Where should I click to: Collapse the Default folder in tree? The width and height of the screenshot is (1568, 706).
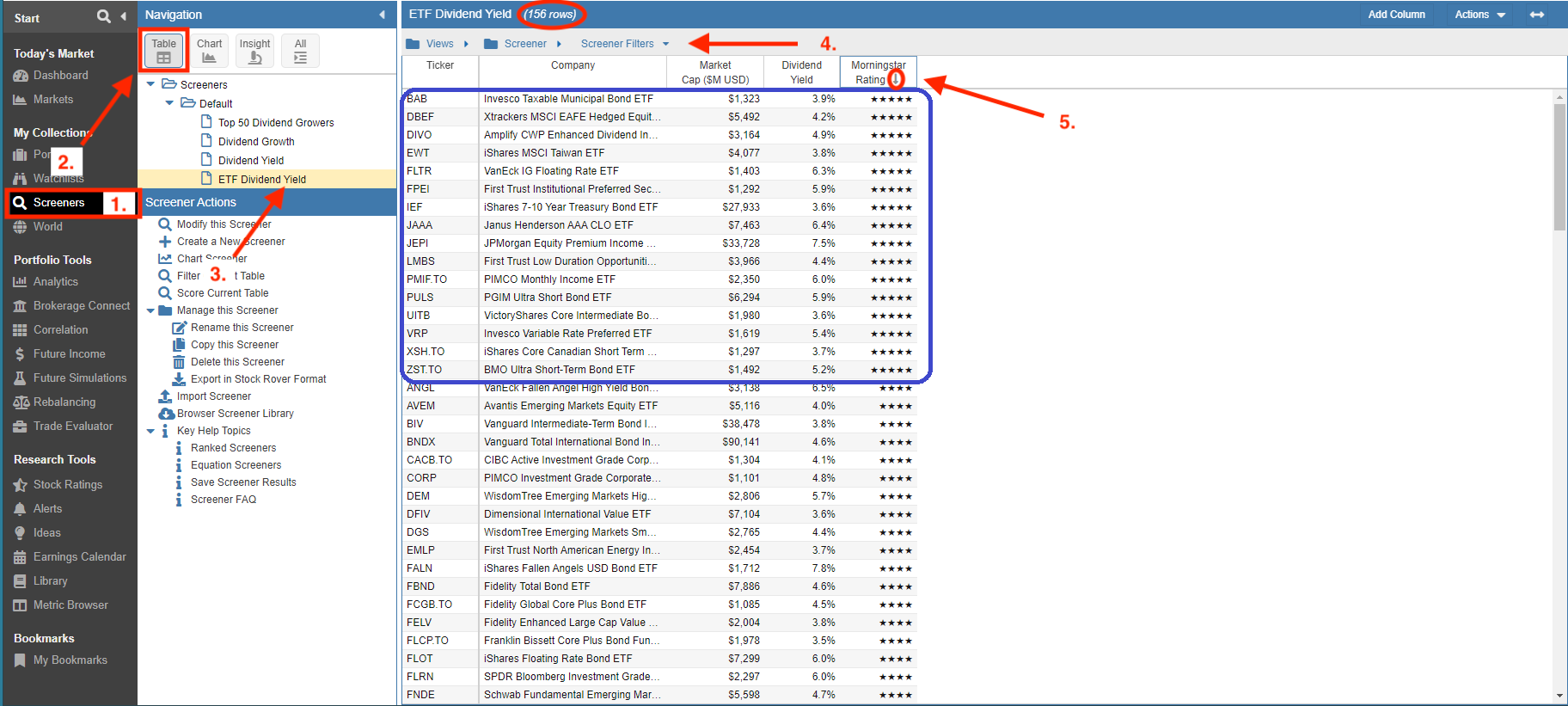(170, 103)
